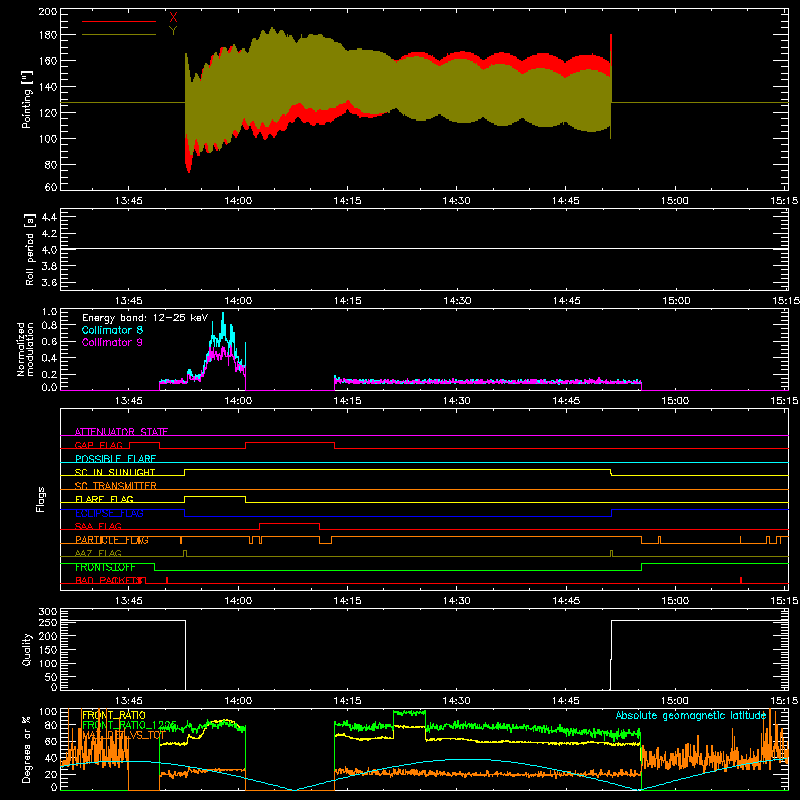Click the ATTENUATOR_STATE flag label
The height and width of the screenshot is (800, 800).
point(121,432)
